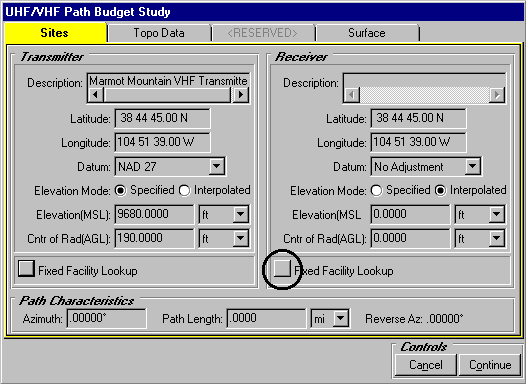Screen dimensions: 526x384
Task: Click the Transmitter Latitude field
Action: (162, 118)
